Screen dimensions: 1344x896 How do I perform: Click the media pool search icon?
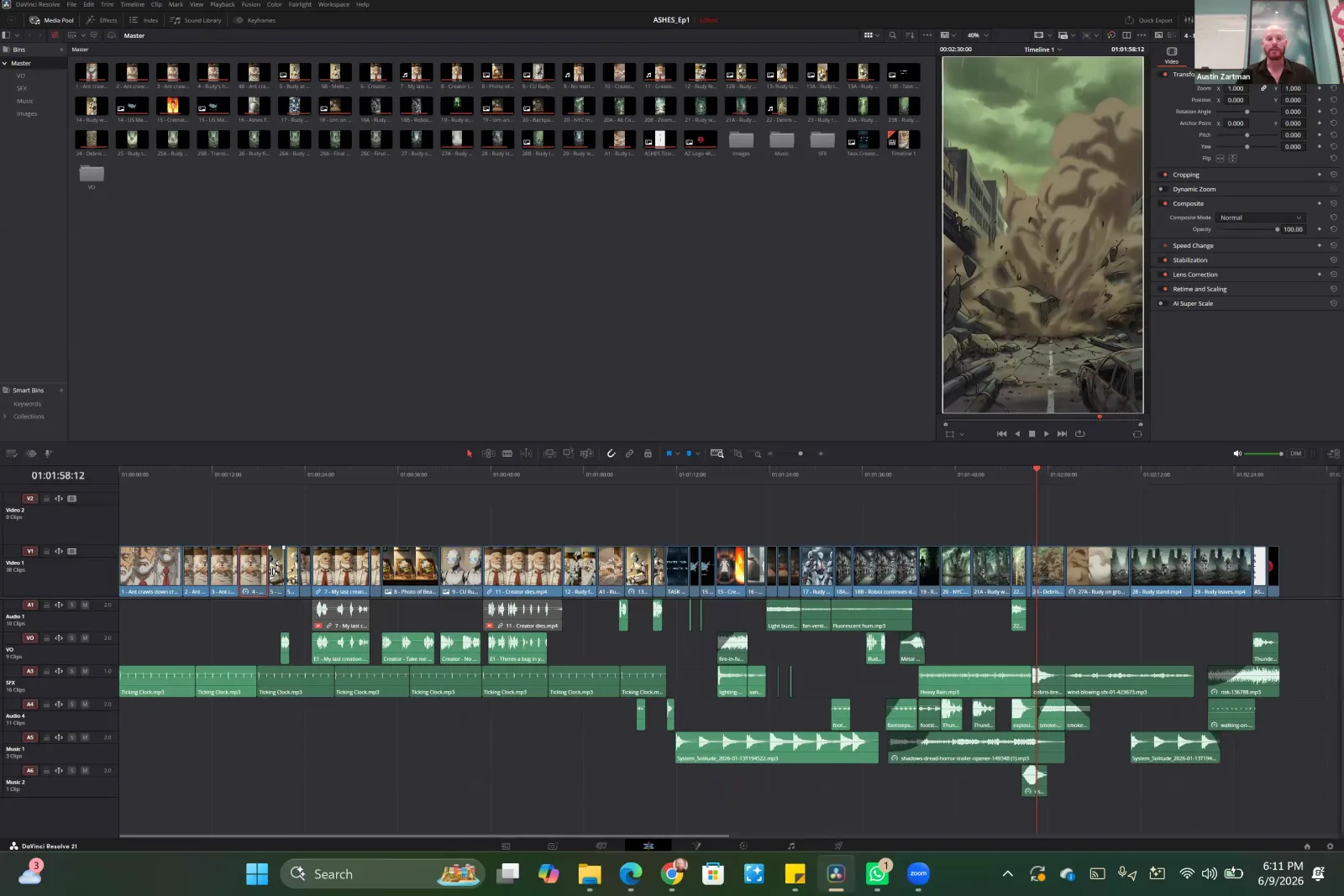click(892, 35)
